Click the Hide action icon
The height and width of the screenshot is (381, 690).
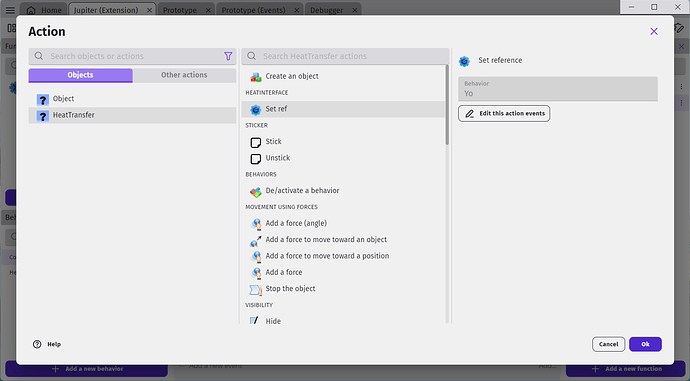254,320
